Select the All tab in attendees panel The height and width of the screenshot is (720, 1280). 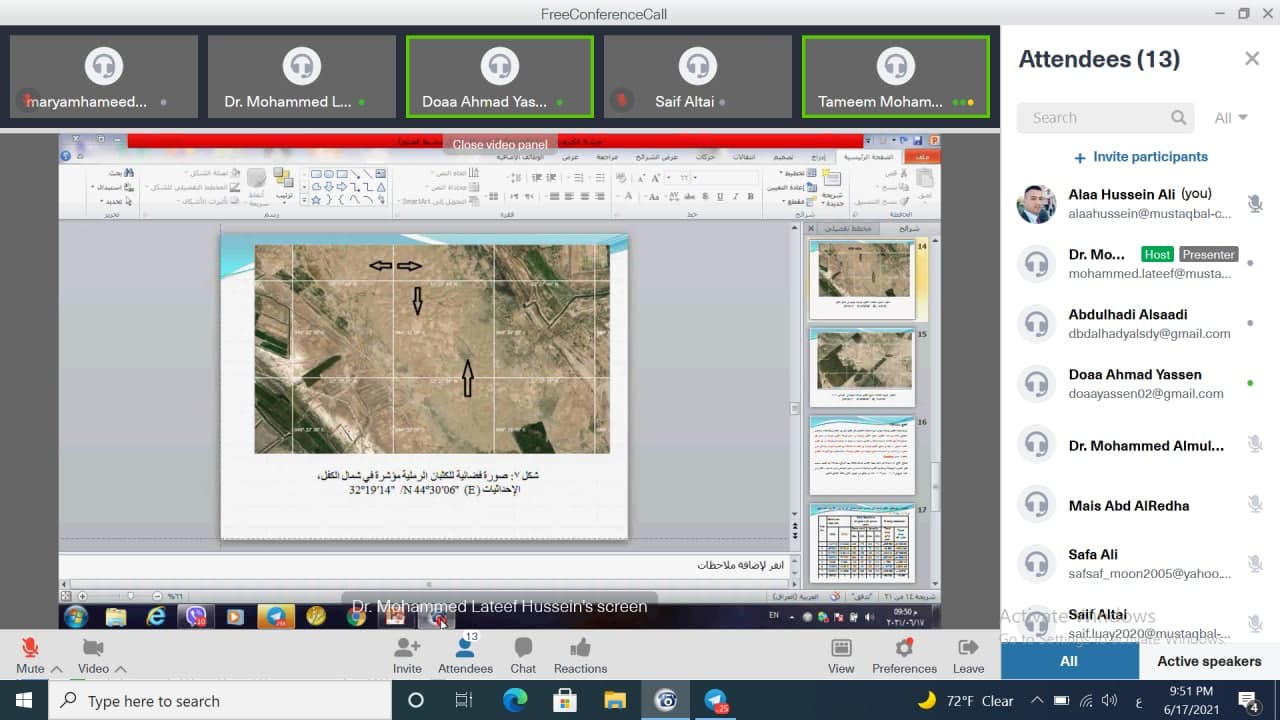click(x=1069, y=661)
